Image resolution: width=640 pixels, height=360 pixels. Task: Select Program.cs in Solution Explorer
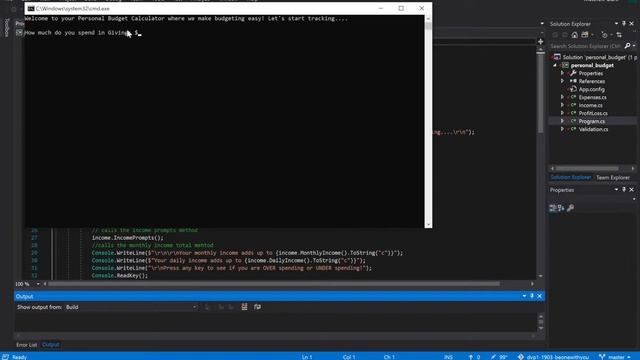(591, 121)
